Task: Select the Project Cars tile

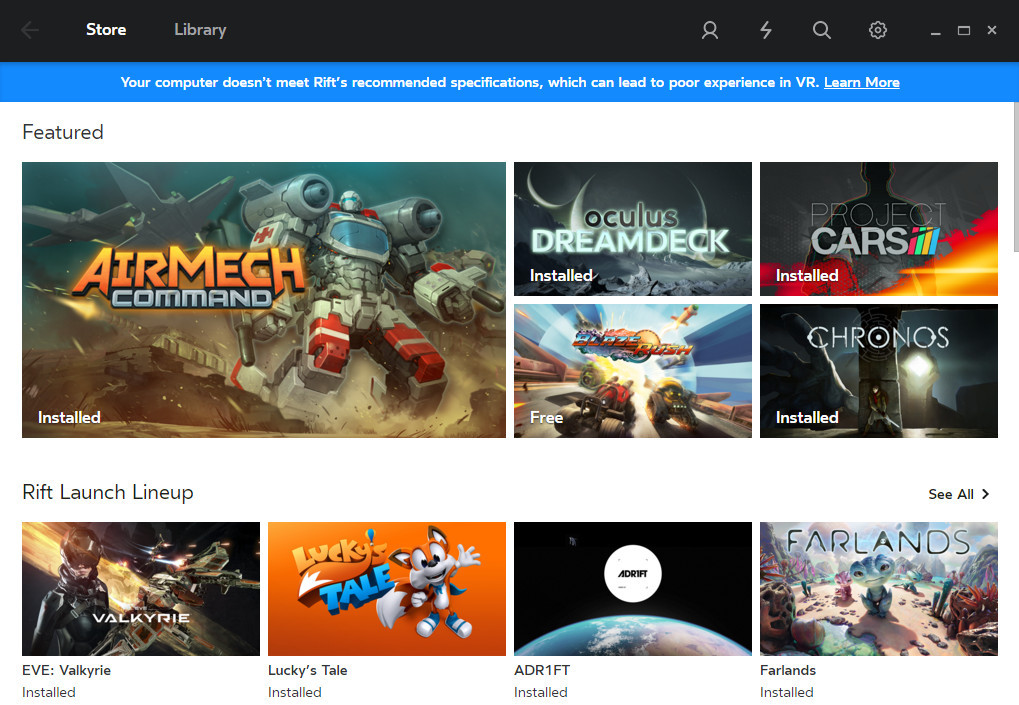Action: pos(878,229)
